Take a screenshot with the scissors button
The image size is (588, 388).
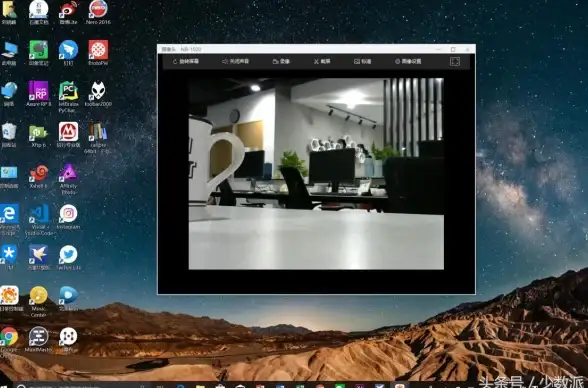point(322,61)
